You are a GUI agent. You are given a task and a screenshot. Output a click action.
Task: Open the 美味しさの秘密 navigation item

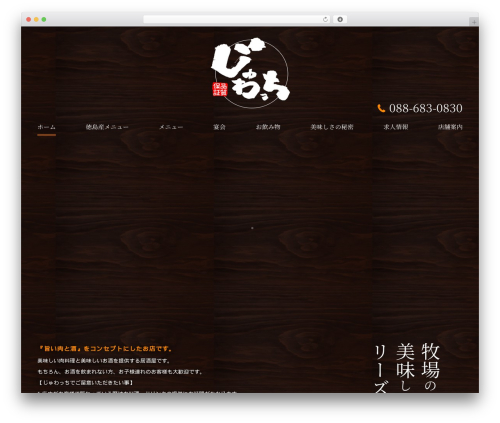[x=332, y=127]
